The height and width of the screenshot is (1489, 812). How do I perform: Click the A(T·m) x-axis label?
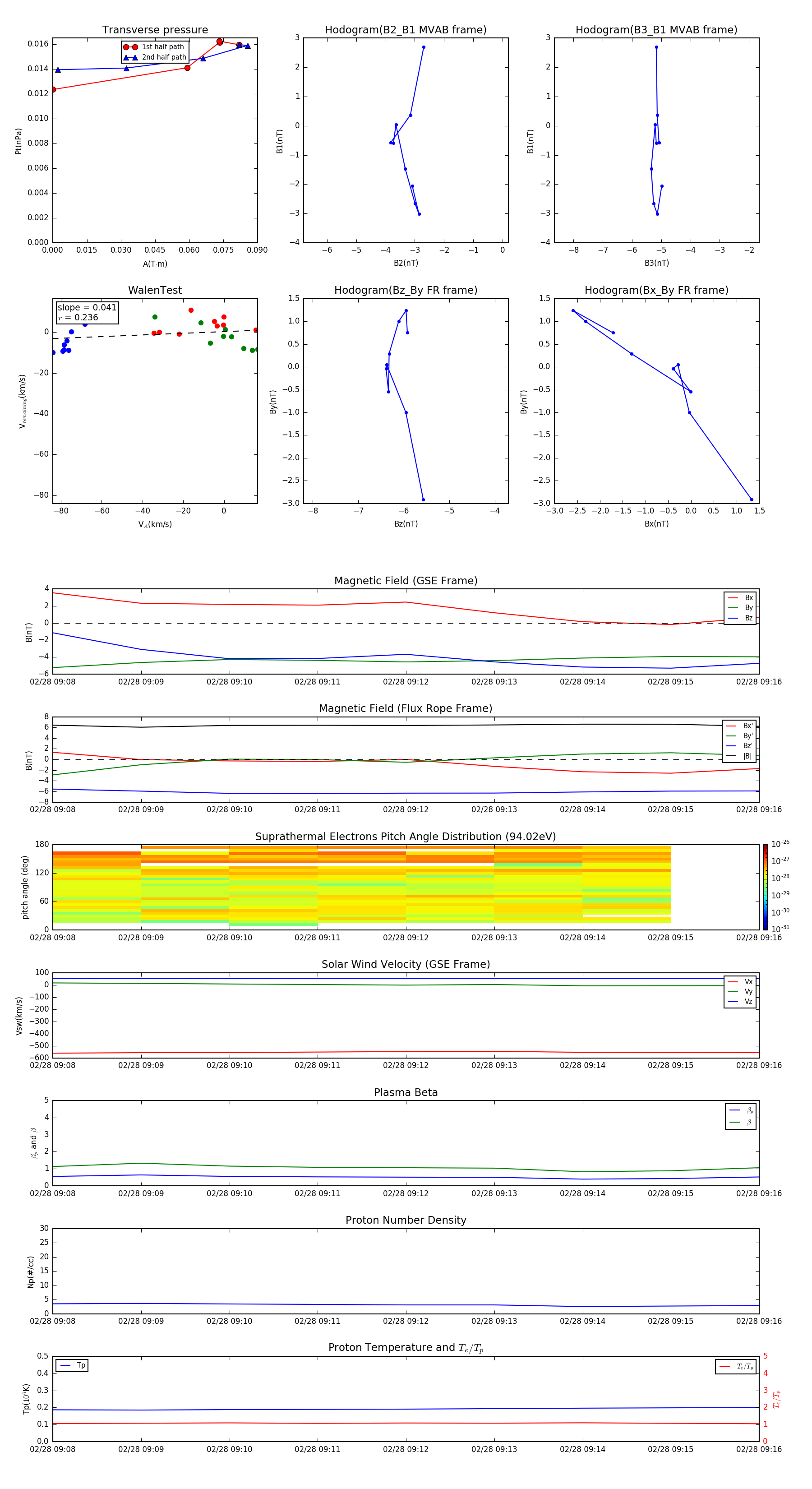coord(155,264)
